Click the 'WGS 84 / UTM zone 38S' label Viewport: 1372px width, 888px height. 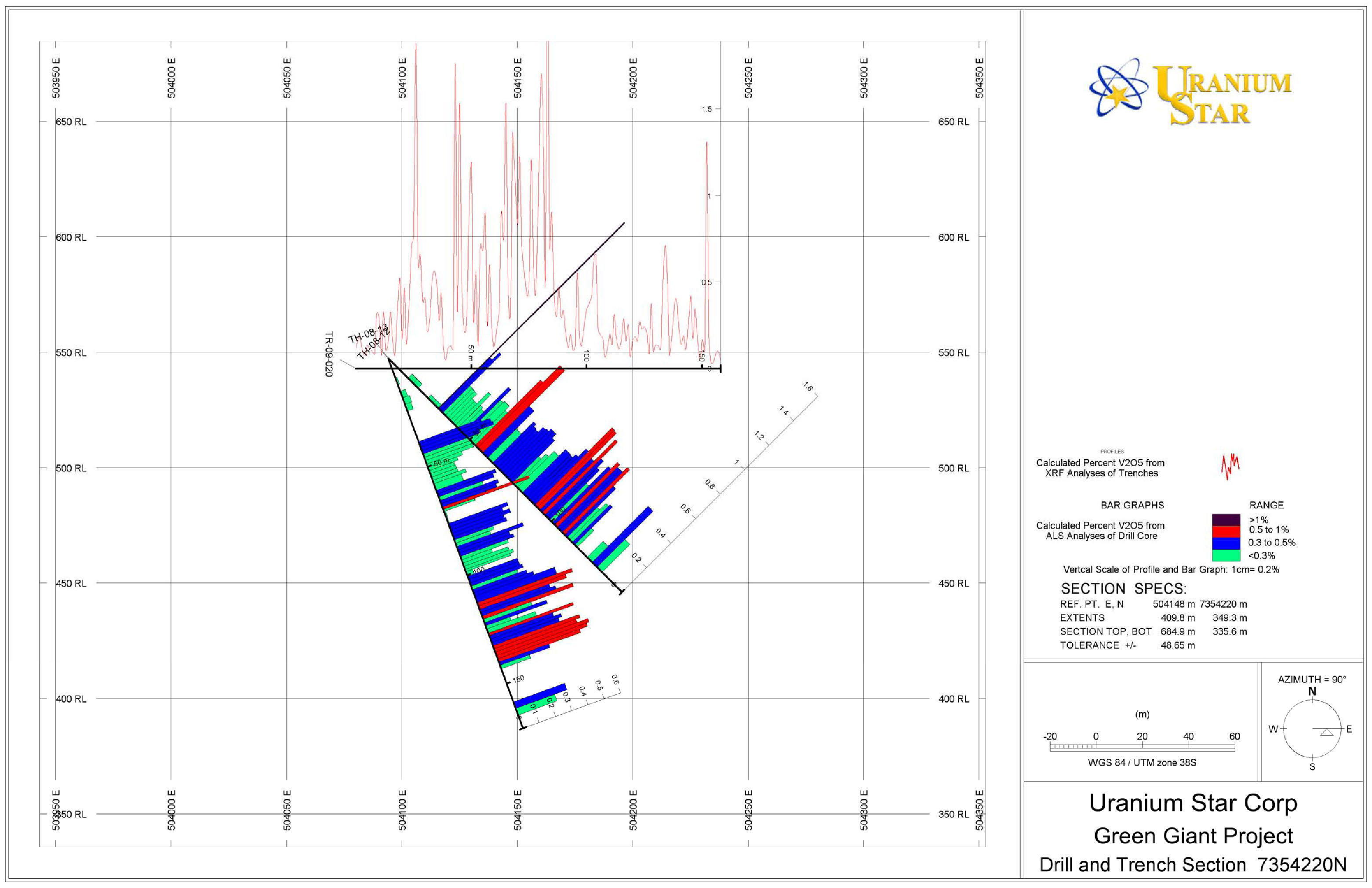1141,762
